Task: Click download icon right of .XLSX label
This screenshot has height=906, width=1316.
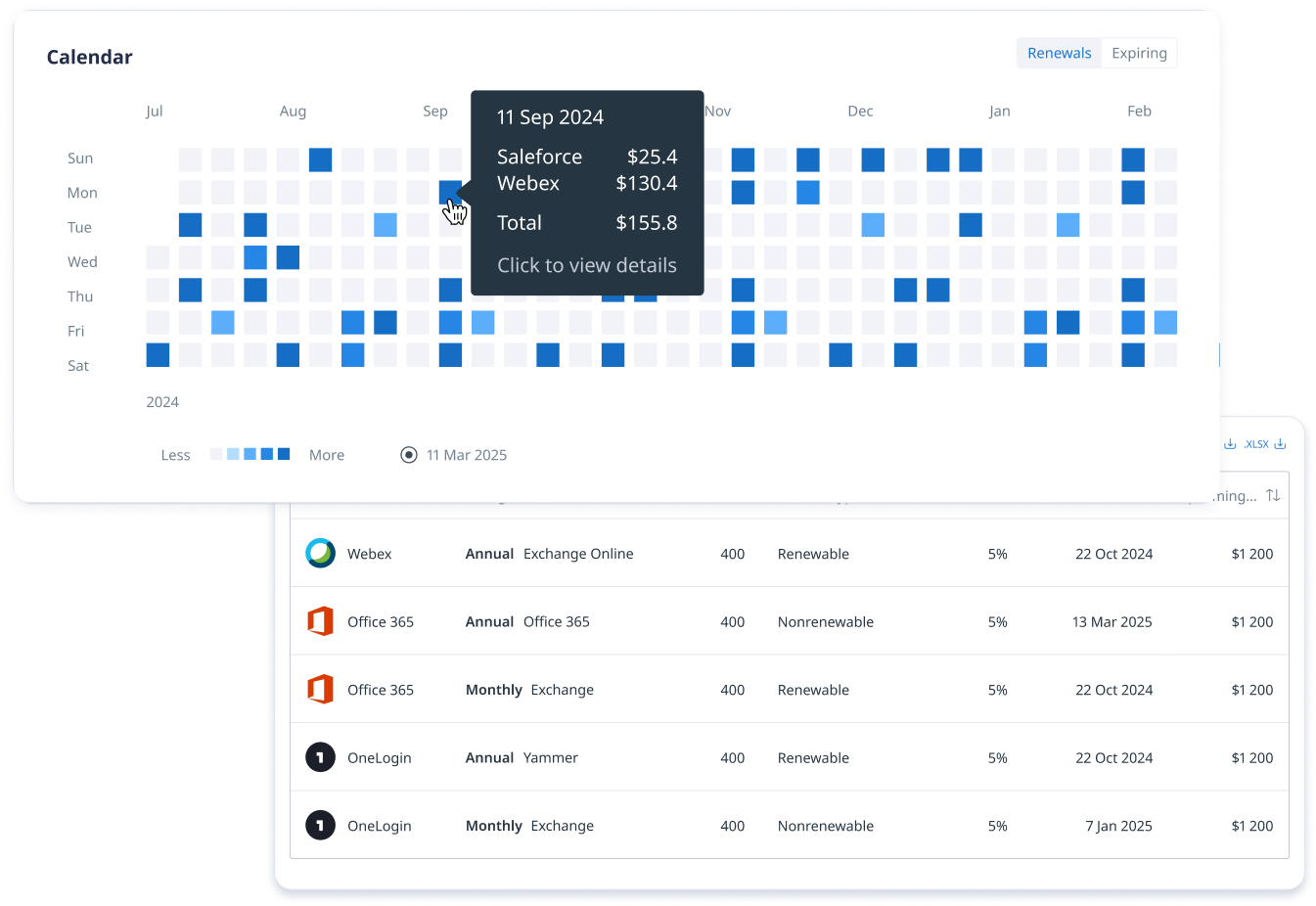Action: coord(1280,444)
